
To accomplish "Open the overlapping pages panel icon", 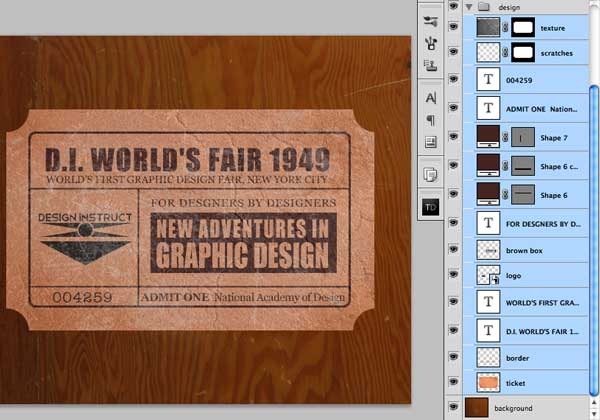I will 431,174.
